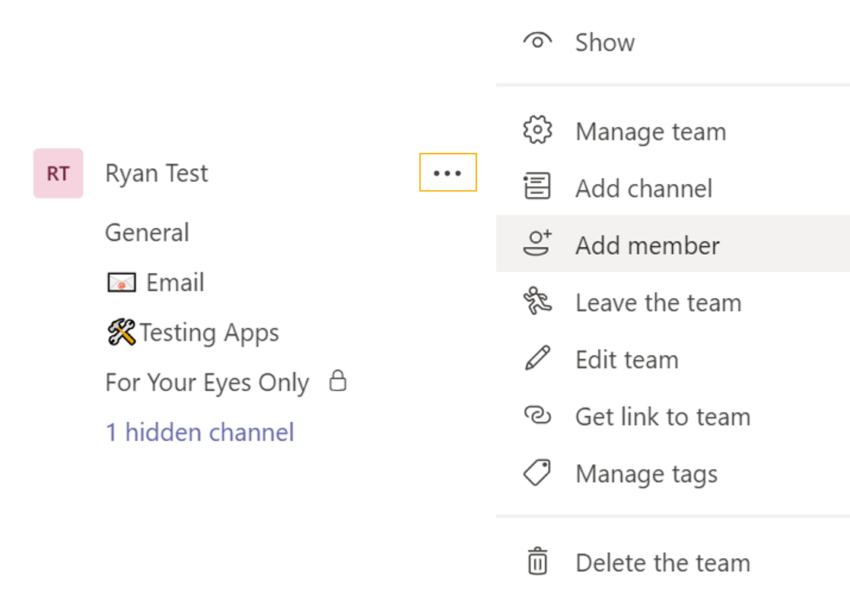Click the Delete the team trash icon
The image size is (850, 600).
[538, 562]
